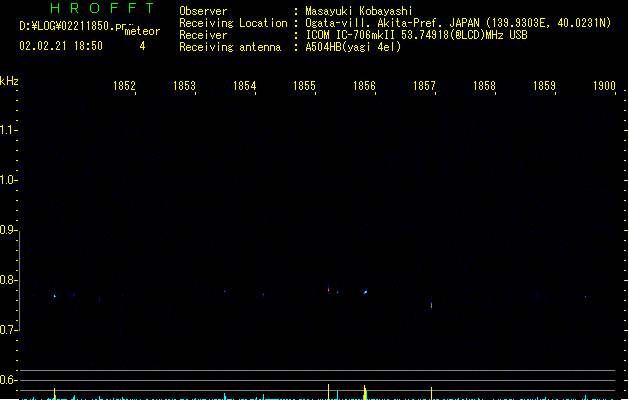Click receiver text ICOM IC-706mkII

point(350,35)
